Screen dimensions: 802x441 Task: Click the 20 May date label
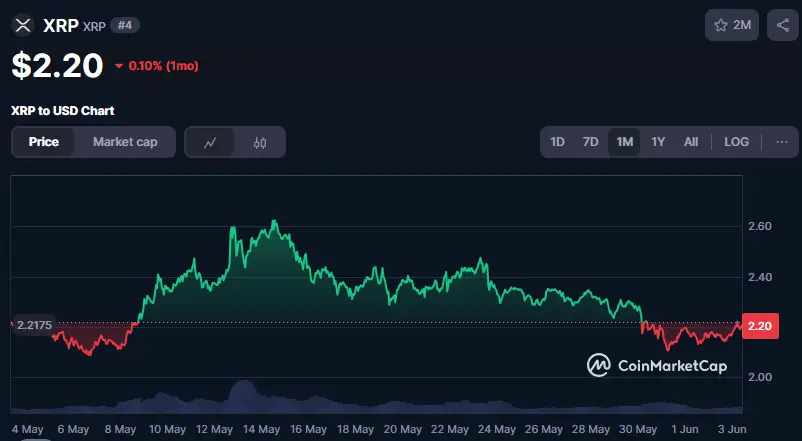pyautogui.click(x=403, y=429)
